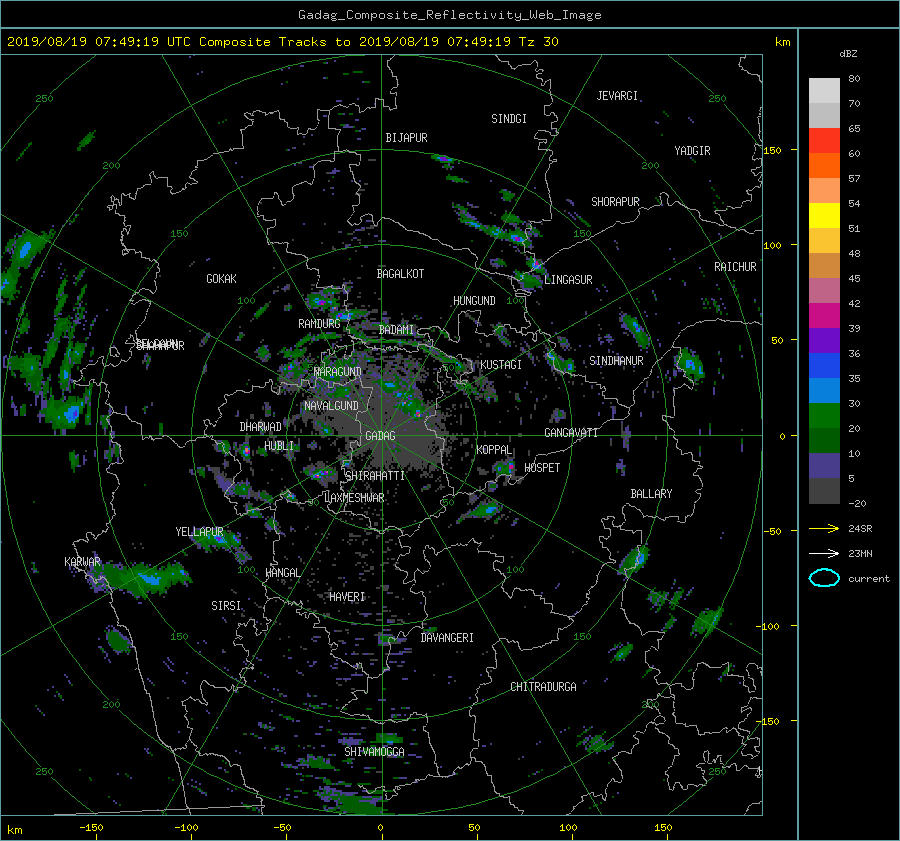Pick the light gray 70 dBZ swatch
The height and width of the screenshot is (841, 900).
pos(824,91)
